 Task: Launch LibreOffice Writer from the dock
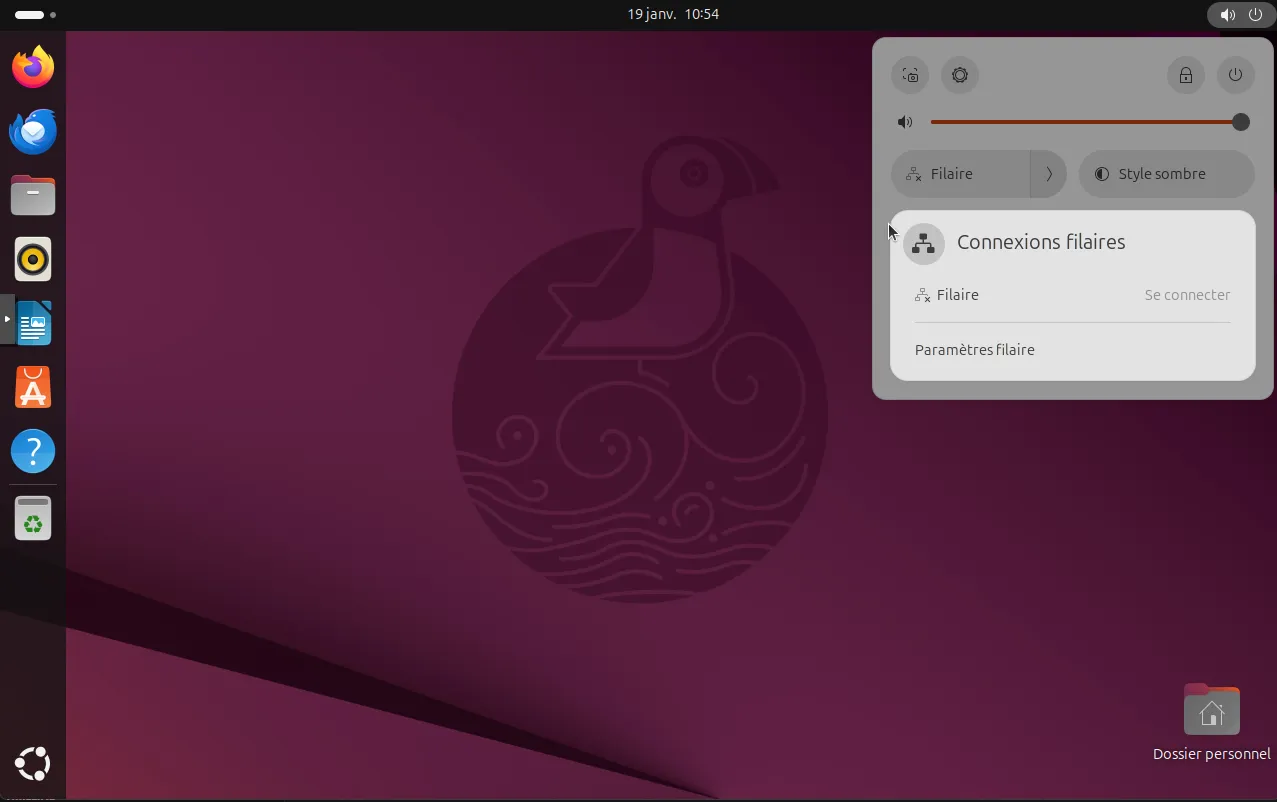(33, 323)
